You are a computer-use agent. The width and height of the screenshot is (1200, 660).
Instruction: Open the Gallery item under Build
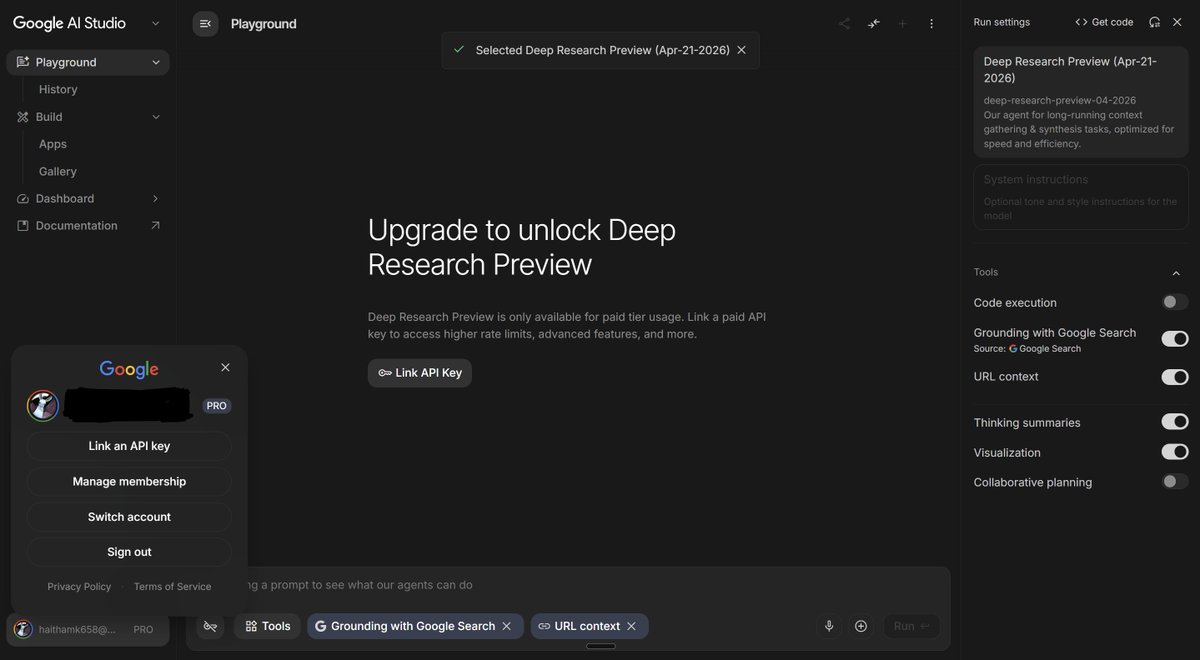[x=58, y=172]
